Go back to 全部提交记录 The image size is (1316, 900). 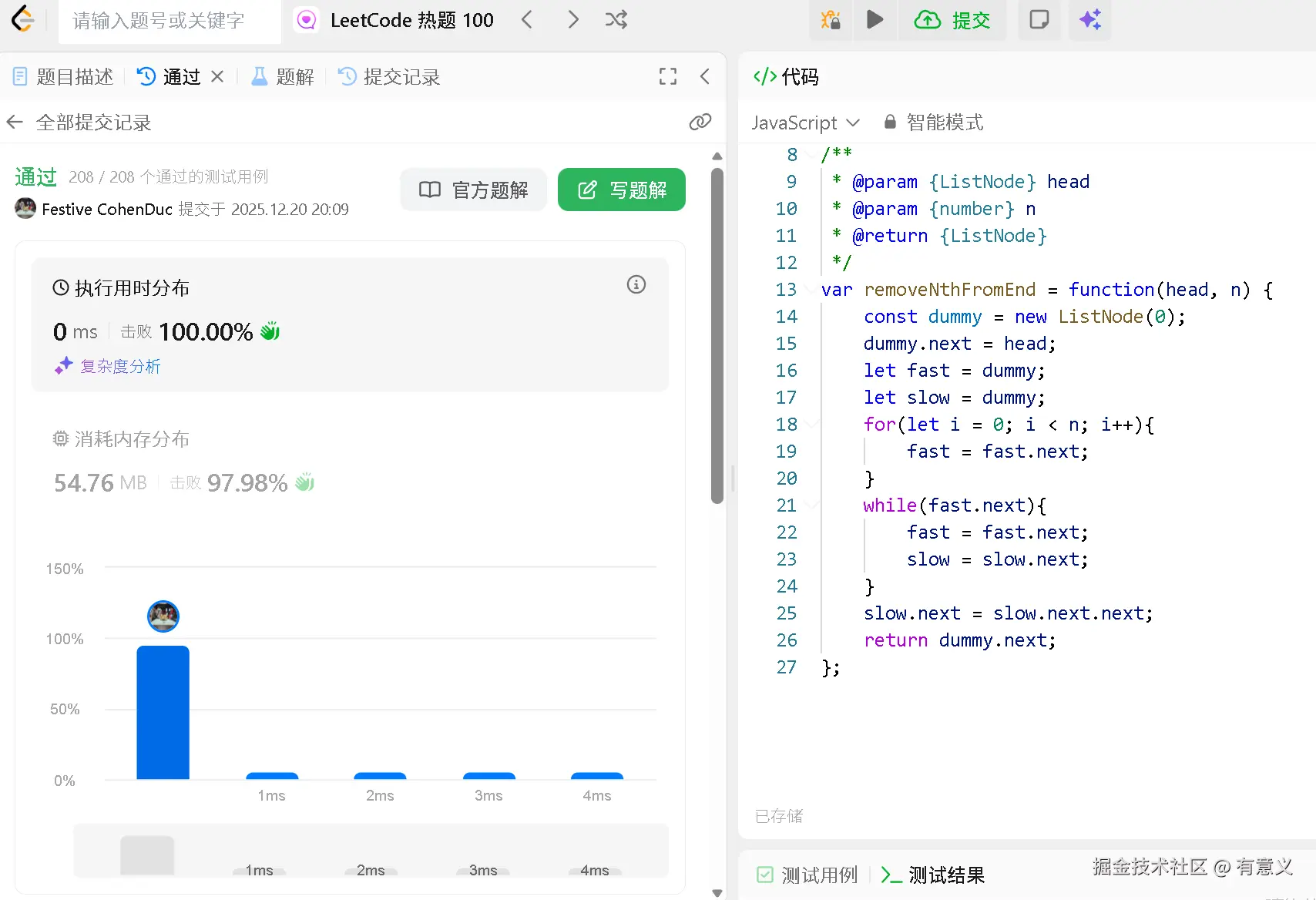(79, 123)
